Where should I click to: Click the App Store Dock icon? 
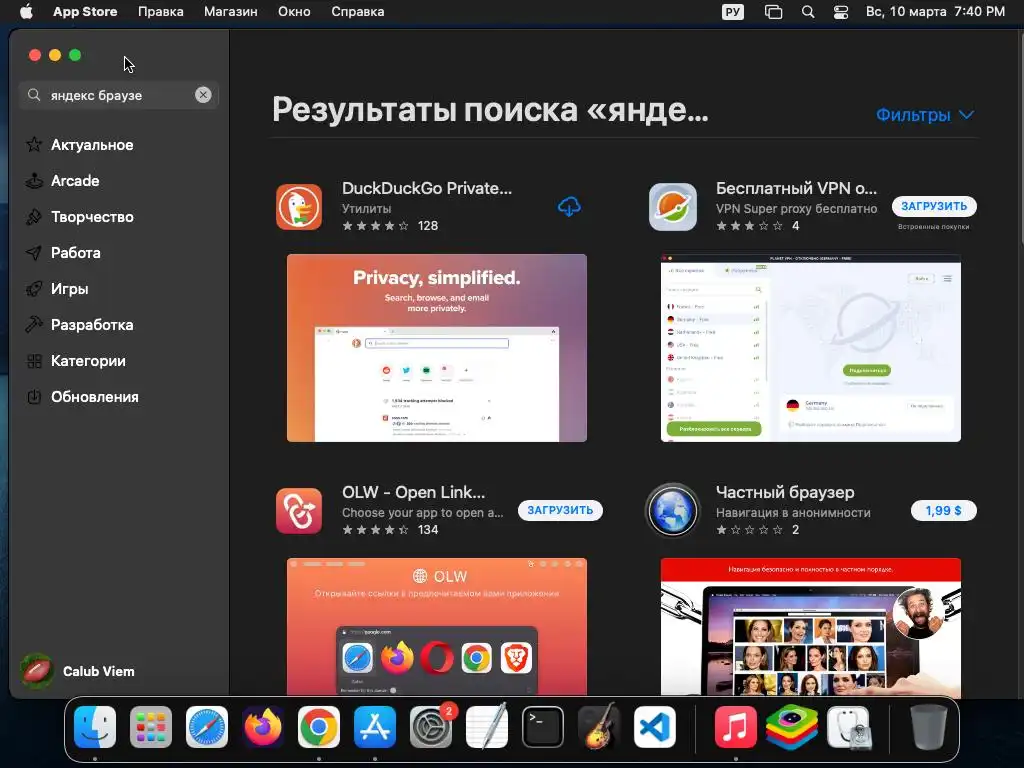tap(375, 727)
